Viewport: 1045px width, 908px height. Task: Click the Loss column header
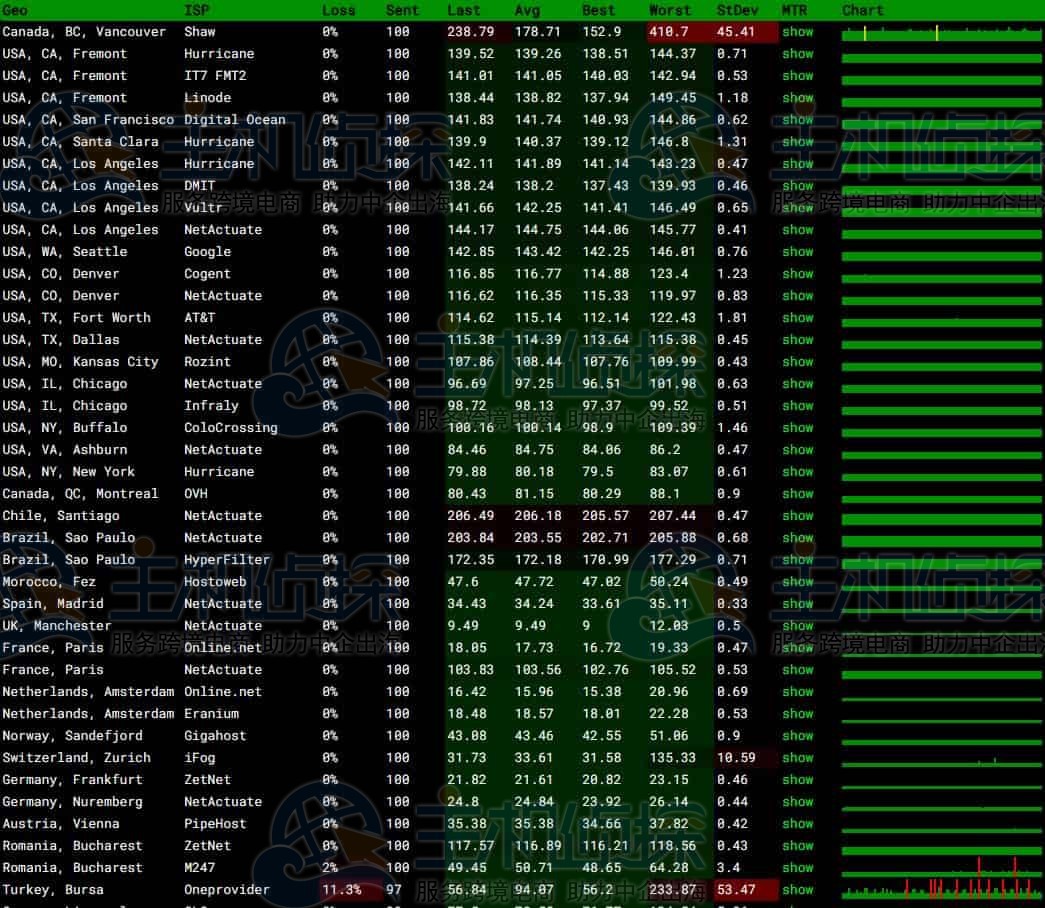pos(339,11)
